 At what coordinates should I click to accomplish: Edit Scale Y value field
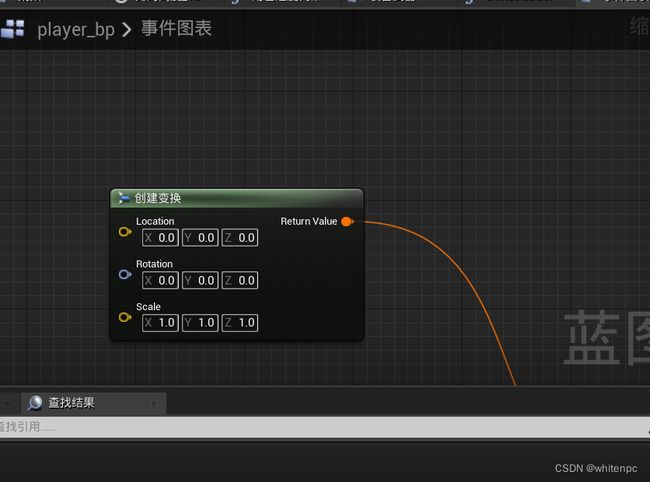click(x=200, y=323)
